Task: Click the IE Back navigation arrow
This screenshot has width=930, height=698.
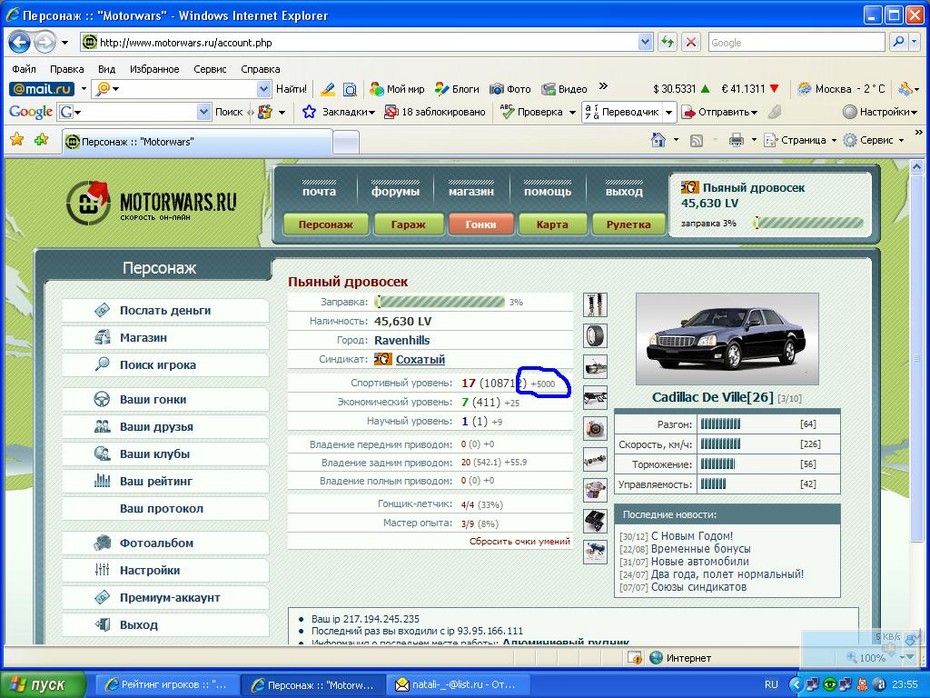Action: click(x=20, y=42)
